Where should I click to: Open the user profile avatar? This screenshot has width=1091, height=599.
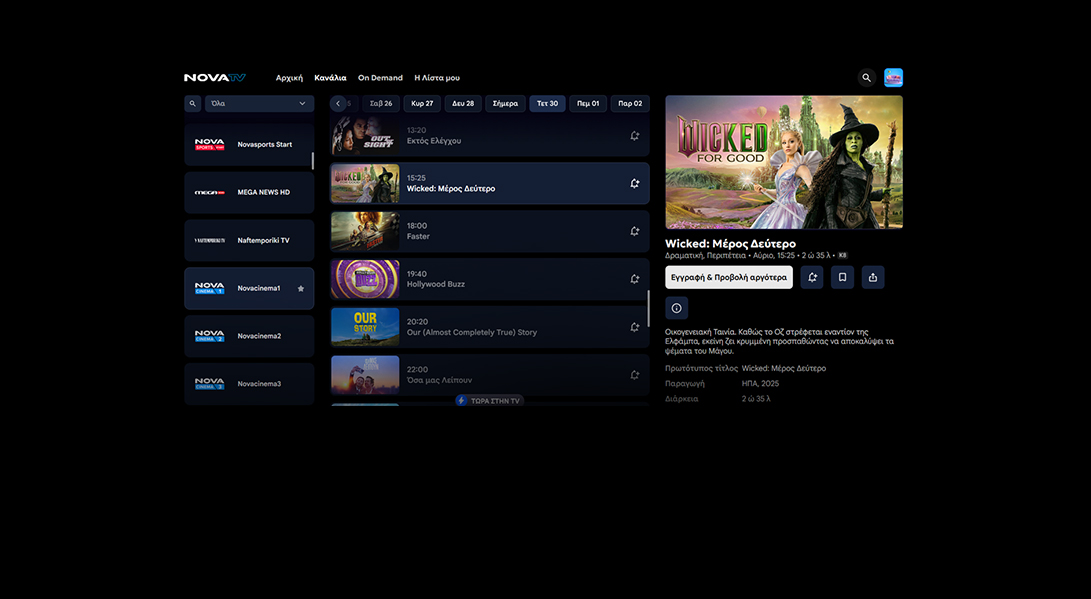point(893,78)
